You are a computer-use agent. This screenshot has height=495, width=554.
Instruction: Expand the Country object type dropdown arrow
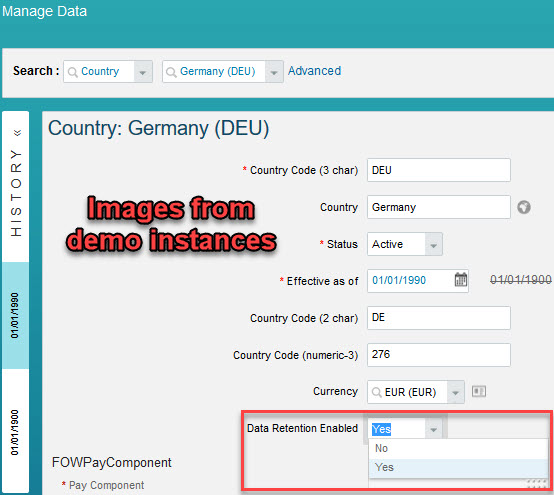(143, 72)
